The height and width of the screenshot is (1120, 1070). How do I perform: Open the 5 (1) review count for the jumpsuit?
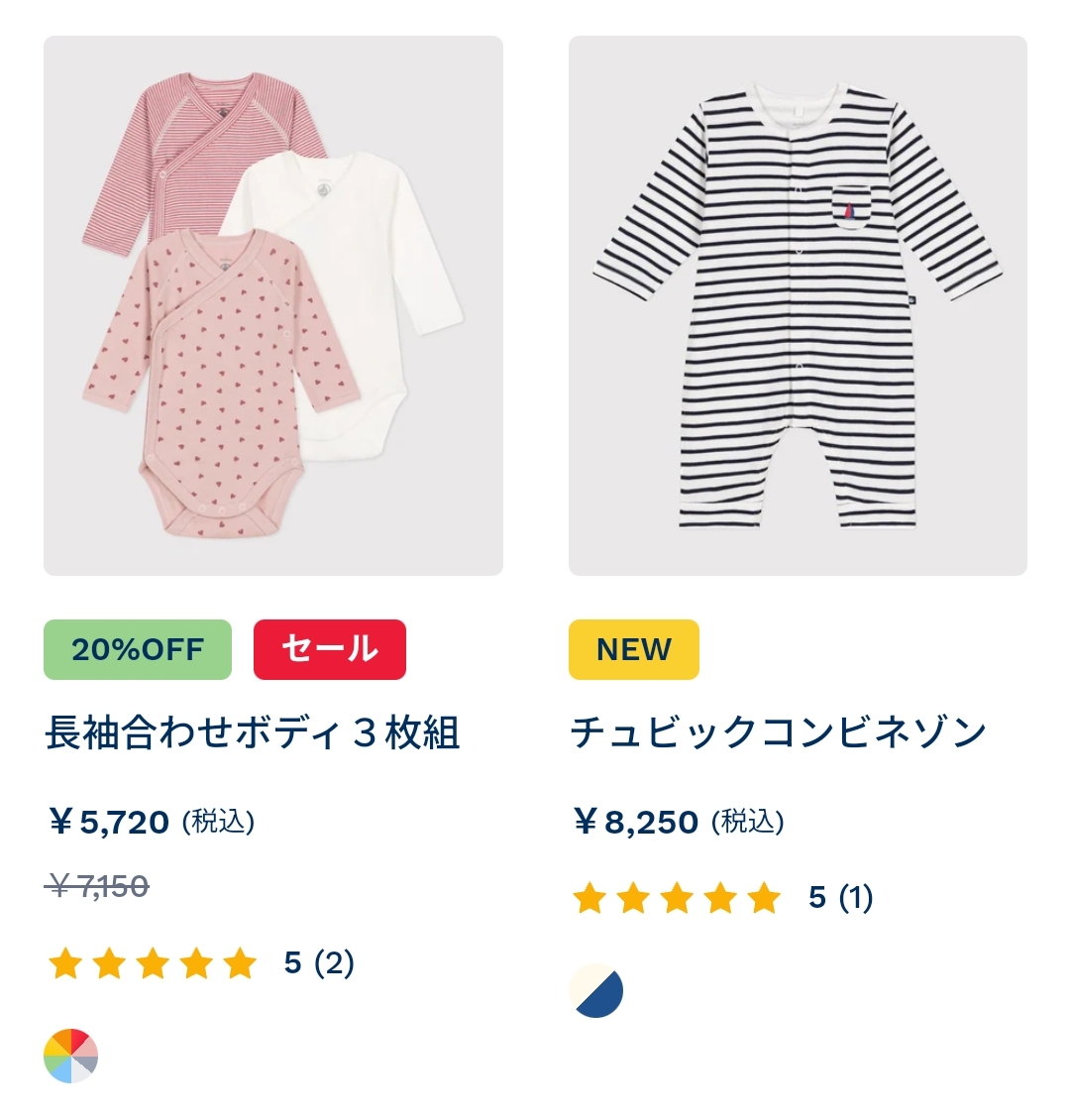841,898
